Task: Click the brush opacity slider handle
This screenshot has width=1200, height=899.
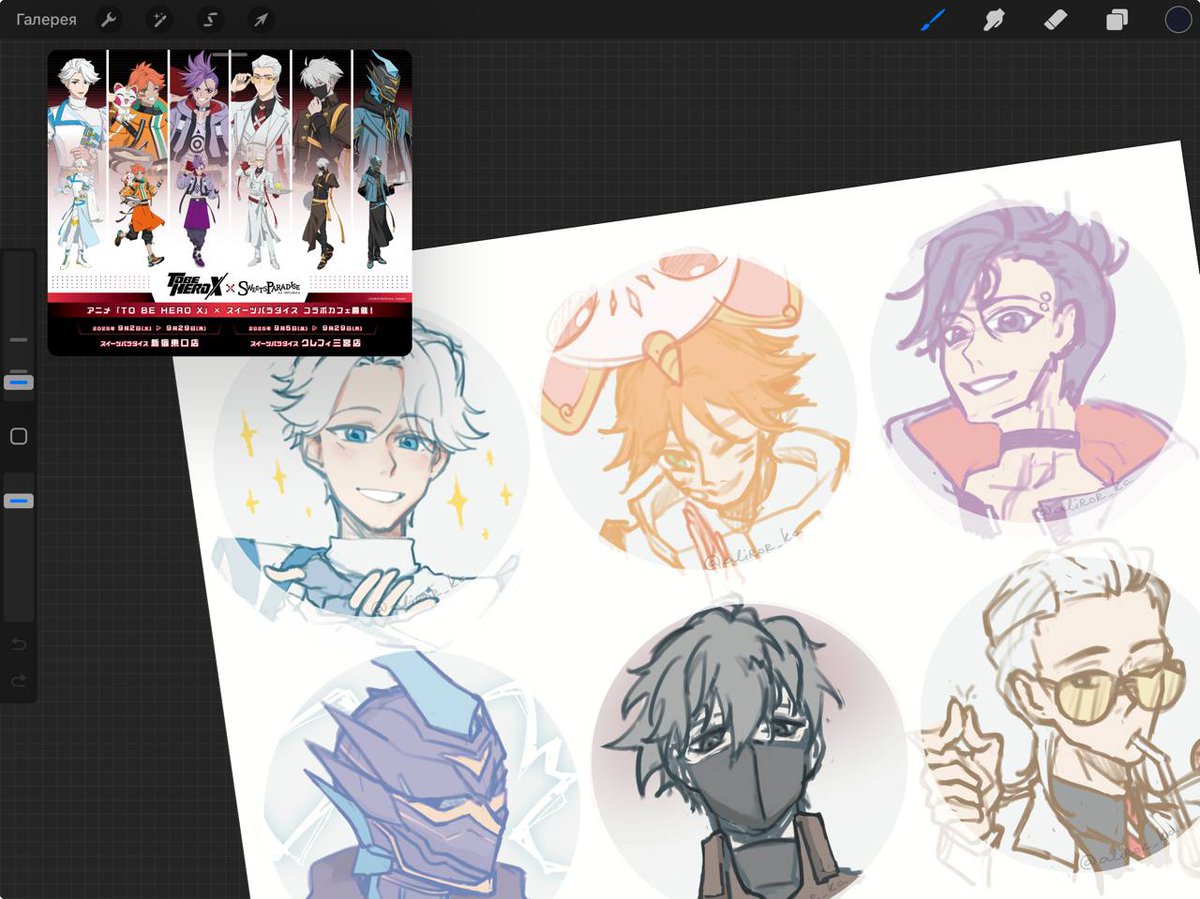Action: click(19, 500)
